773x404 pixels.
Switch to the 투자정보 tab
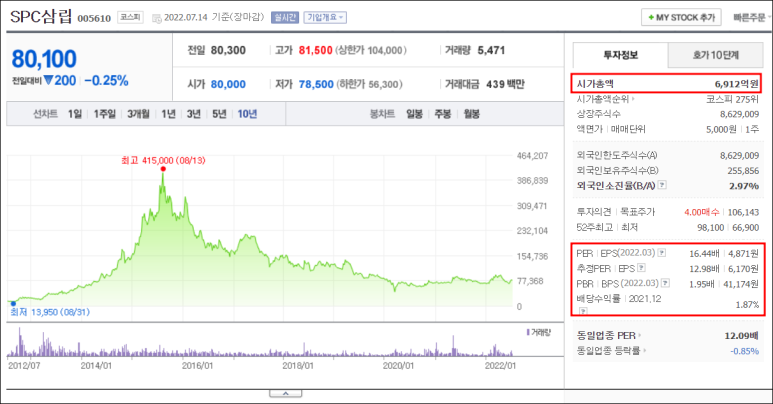[620, 55]
